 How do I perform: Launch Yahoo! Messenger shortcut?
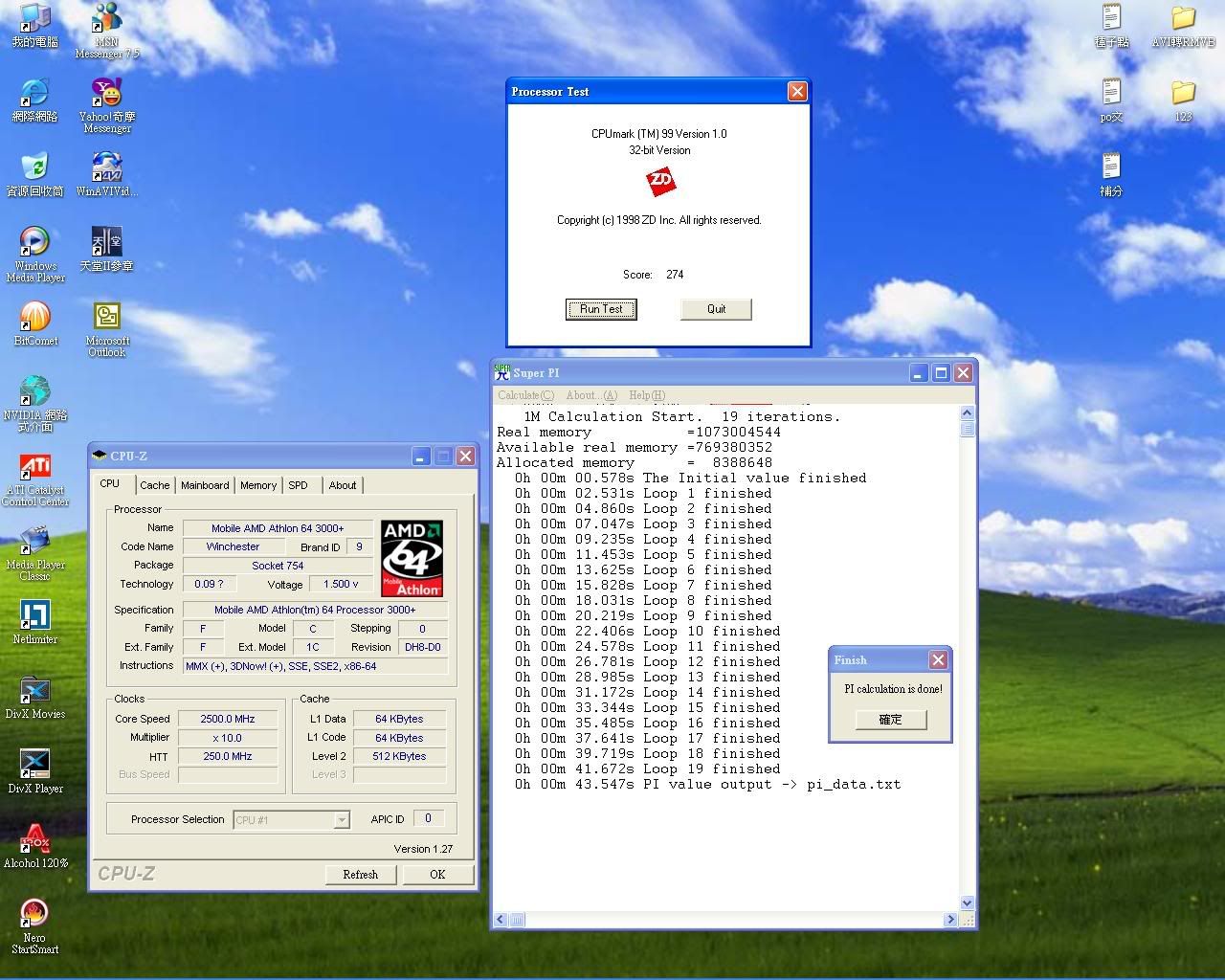(107, 105)
